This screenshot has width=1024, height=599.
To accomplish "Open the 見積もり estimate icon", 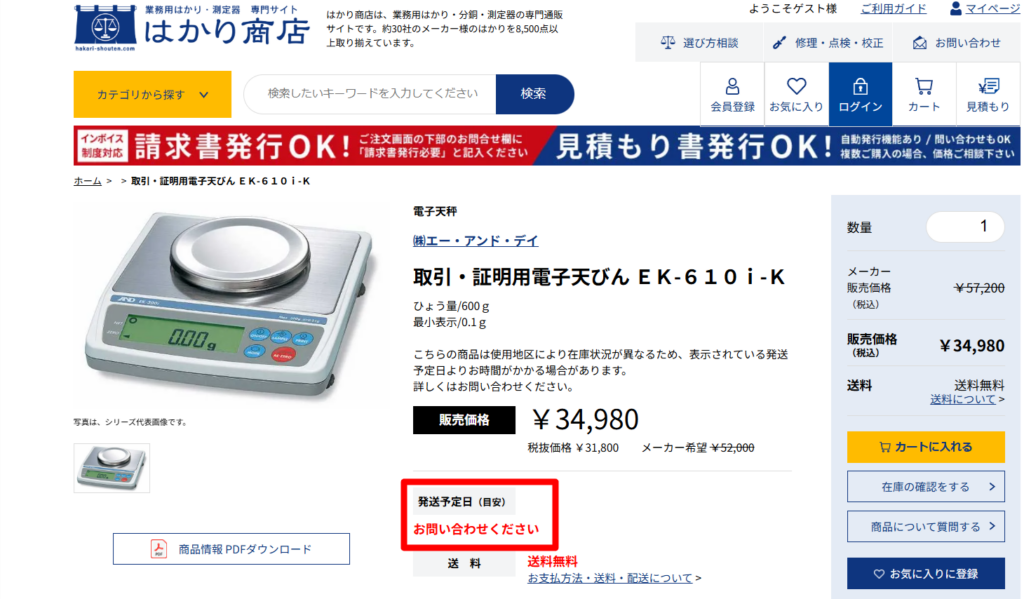I will click(987, 94).
